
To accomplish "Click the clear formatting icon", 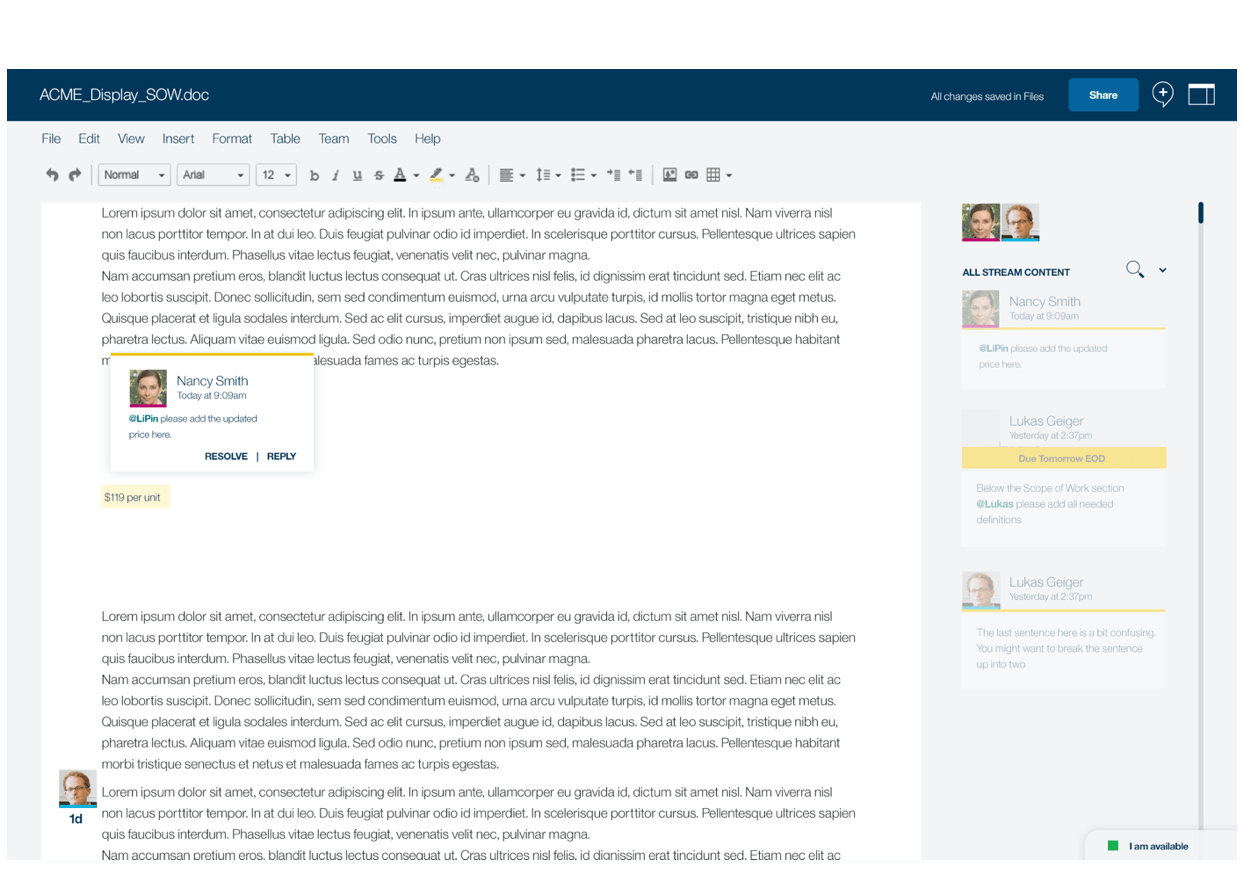I will [472, 175].
